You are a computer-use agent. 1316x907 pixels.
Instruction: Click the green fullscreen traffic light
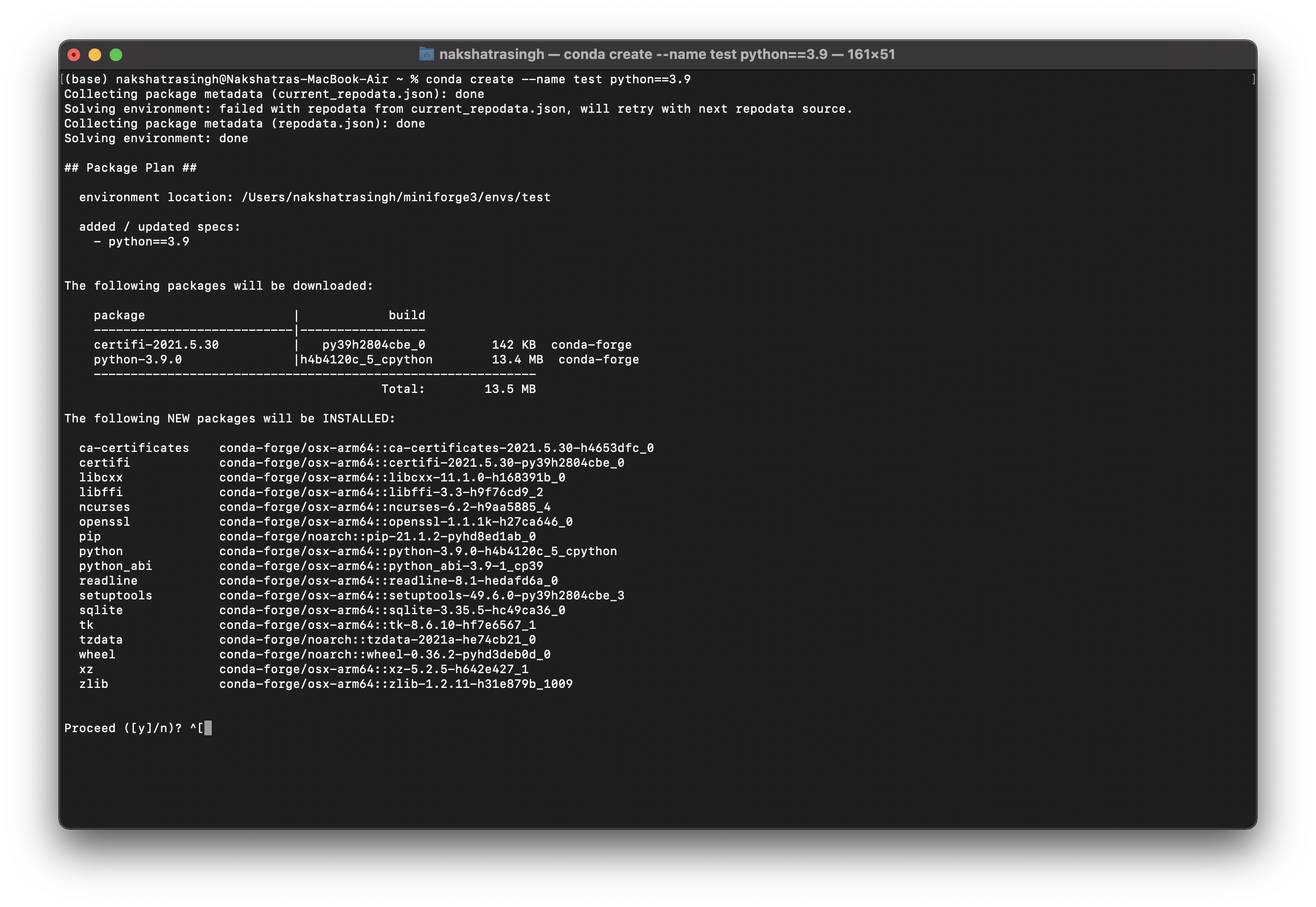pyautogui.click(x=116, y=54)
